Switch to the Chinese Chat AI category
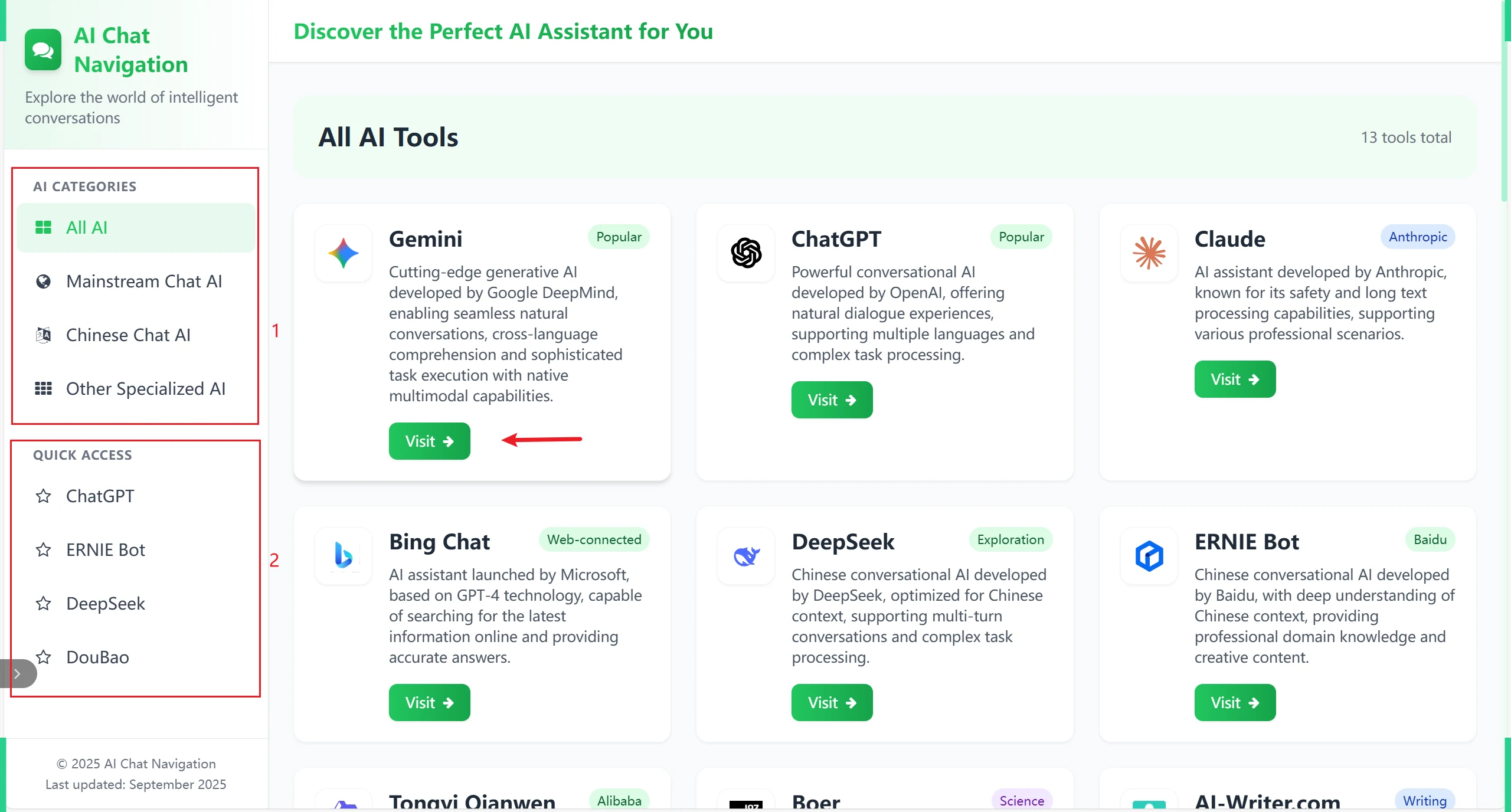 (x=128, y=335)
